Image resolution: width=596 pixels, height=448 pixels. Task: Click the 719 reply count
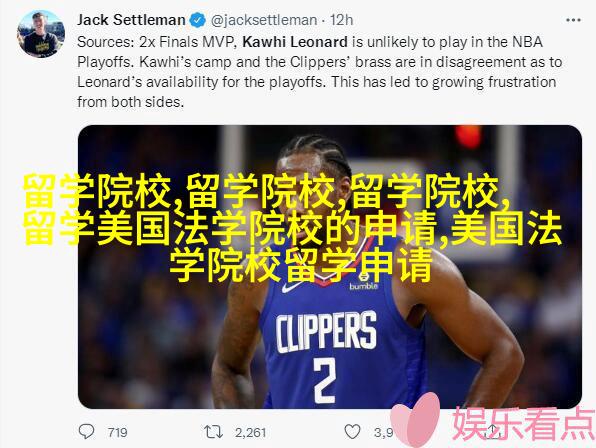(117, 432)
